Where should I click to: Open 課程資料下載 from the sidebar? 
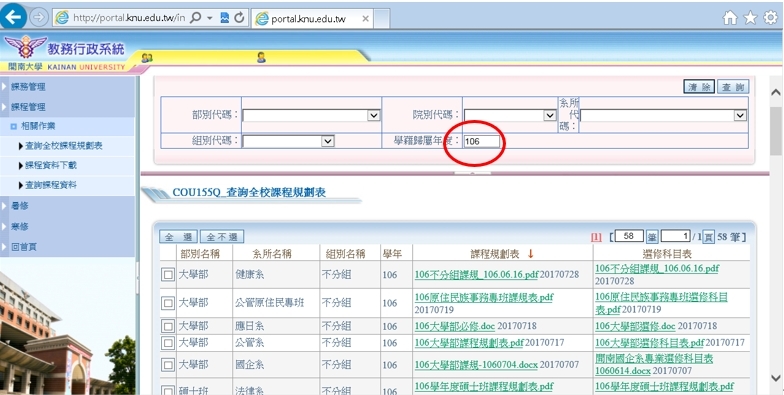click(x=50, y=166)
